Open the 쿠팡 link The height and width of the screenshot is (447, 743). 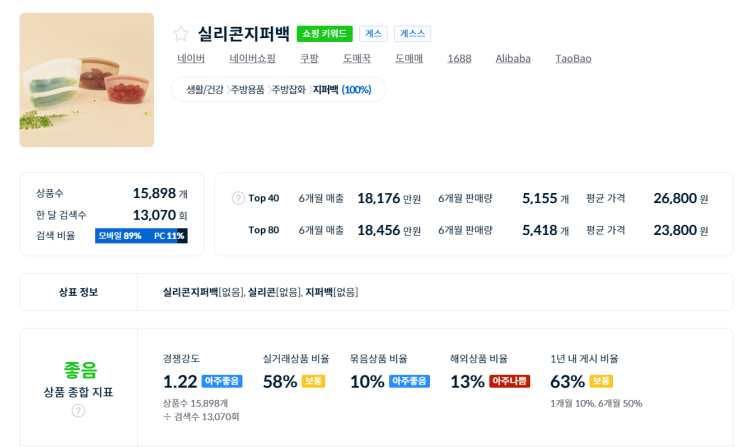click(x=309, y=58)
